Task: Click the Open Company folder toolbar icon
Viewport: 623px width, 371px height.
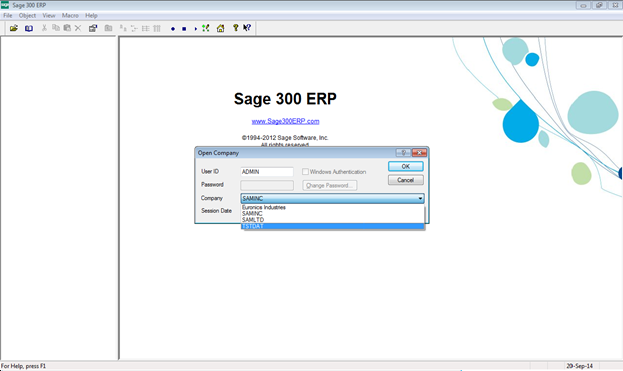Action: [x=14, y=28]
